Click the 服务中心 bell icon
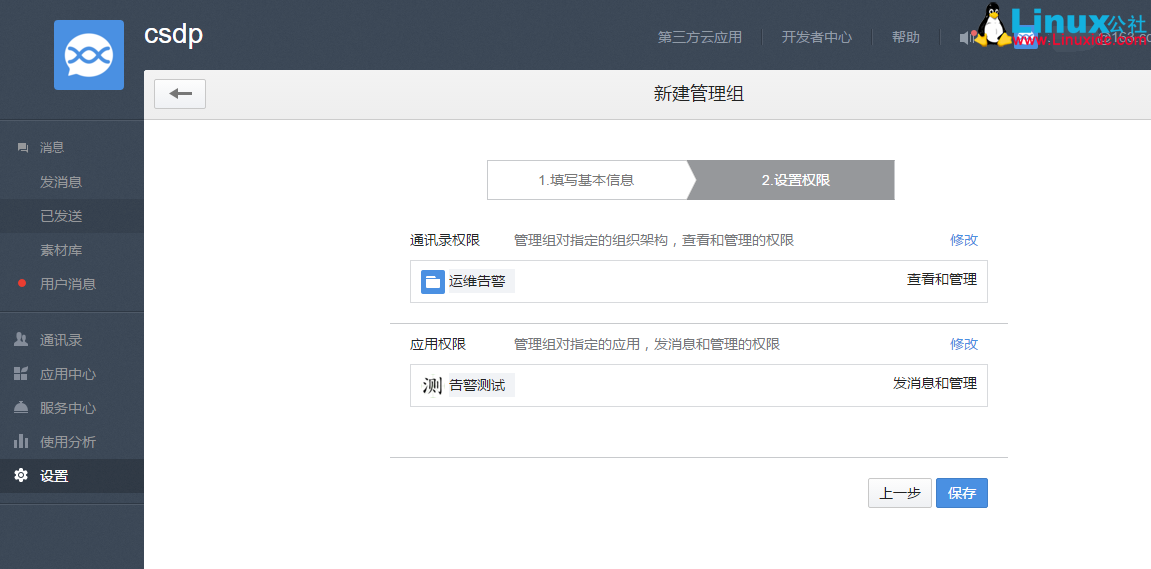 pos(21,407)
